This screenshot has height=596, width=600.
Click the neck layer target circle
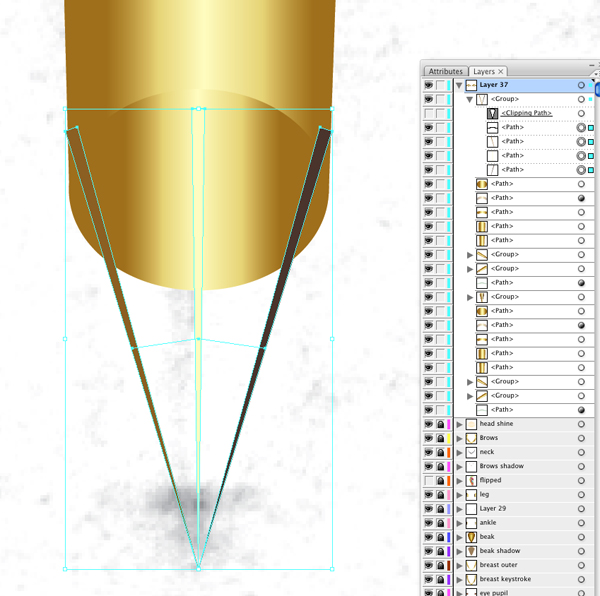coord(581,452)
